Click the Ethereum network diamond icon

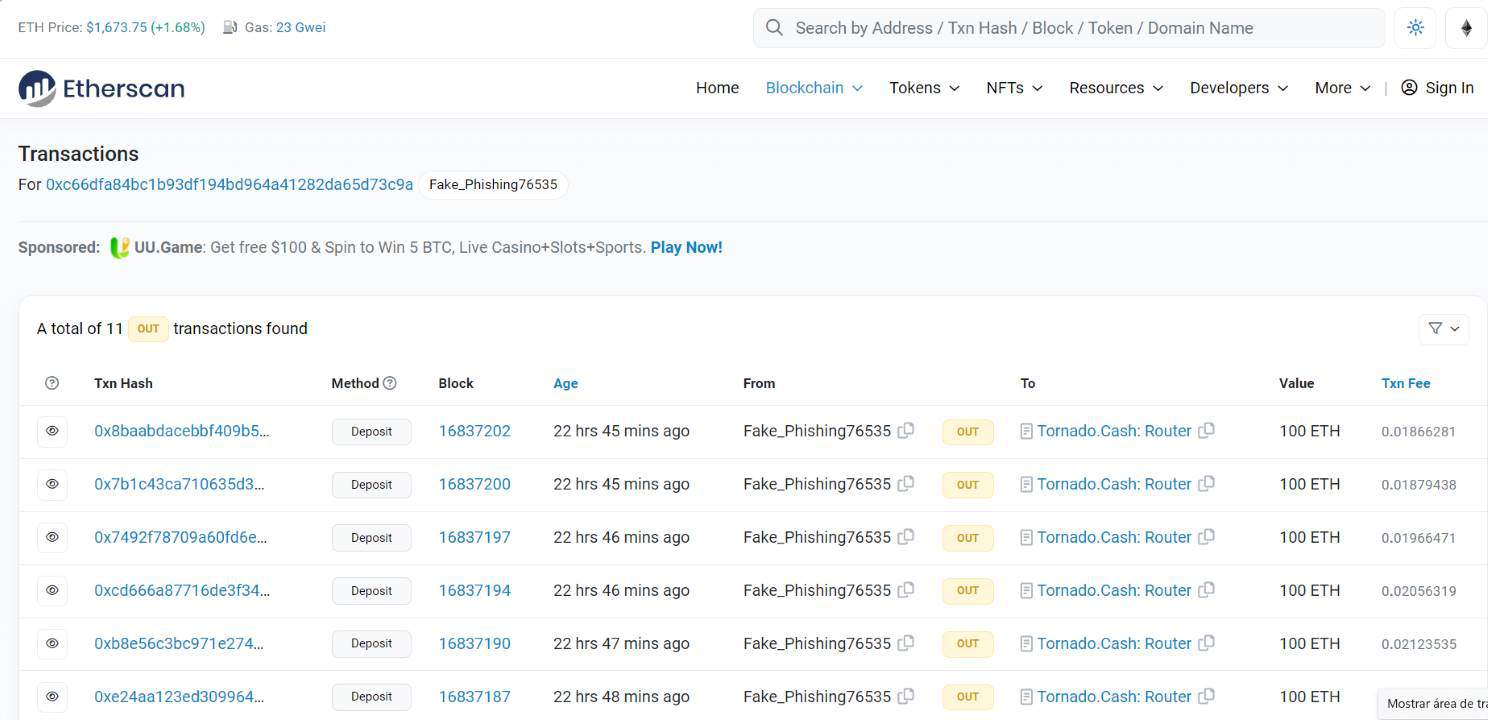click(1466, 28)
